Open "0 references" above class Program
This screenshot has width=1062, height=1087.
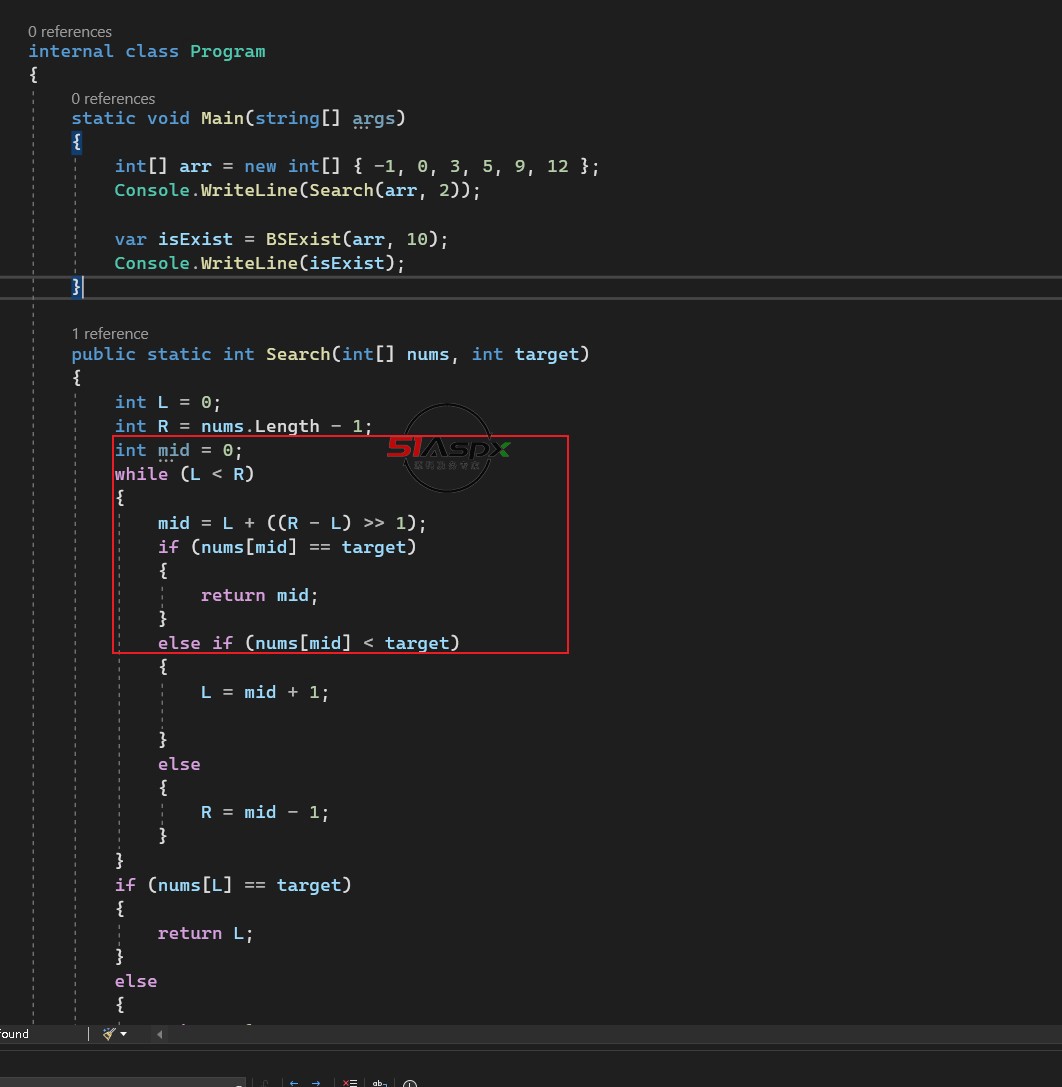pos(70,32)
